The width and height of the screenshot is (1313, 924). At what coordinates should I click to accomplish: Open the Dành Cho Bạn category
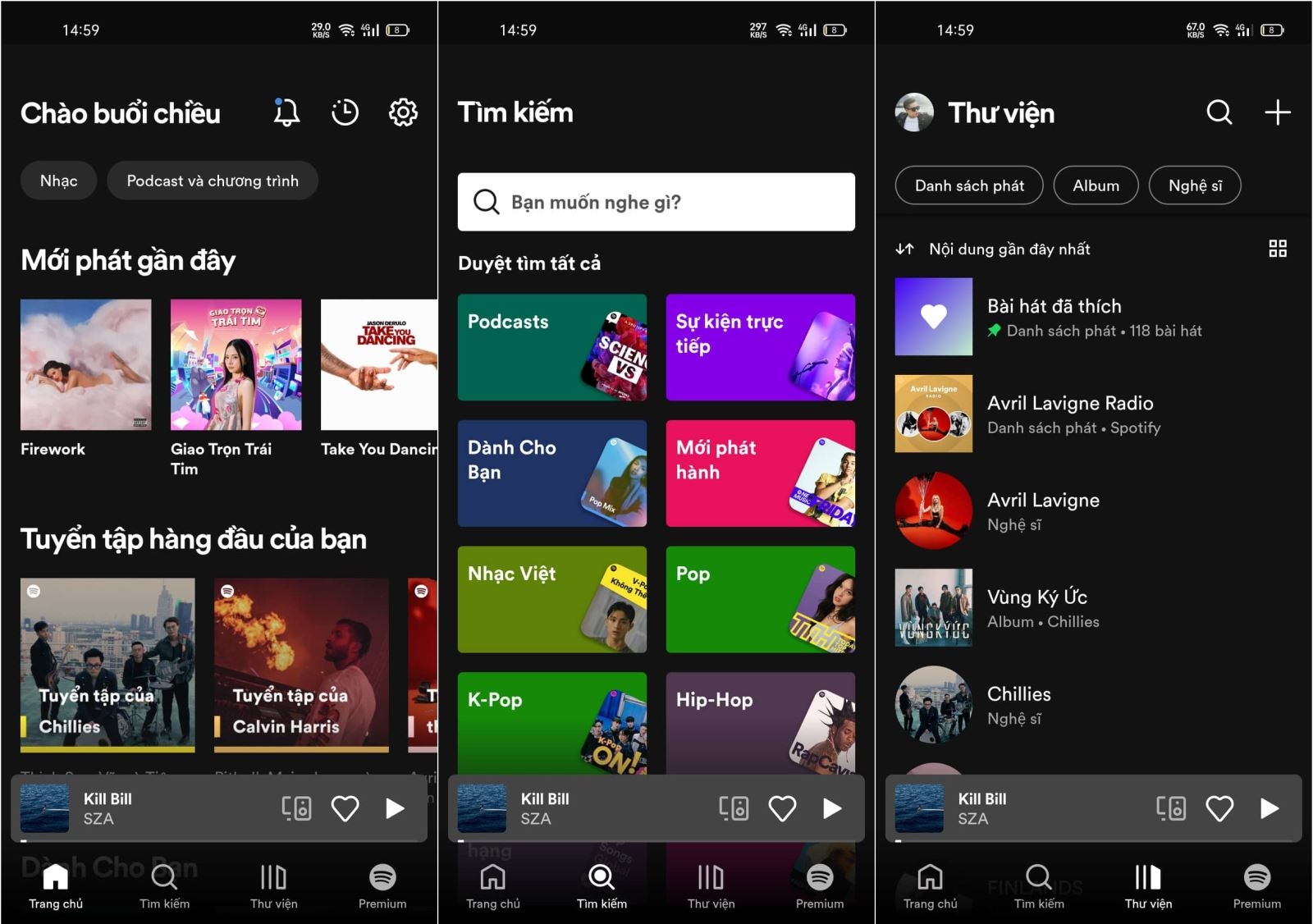(x=552, y=473)
